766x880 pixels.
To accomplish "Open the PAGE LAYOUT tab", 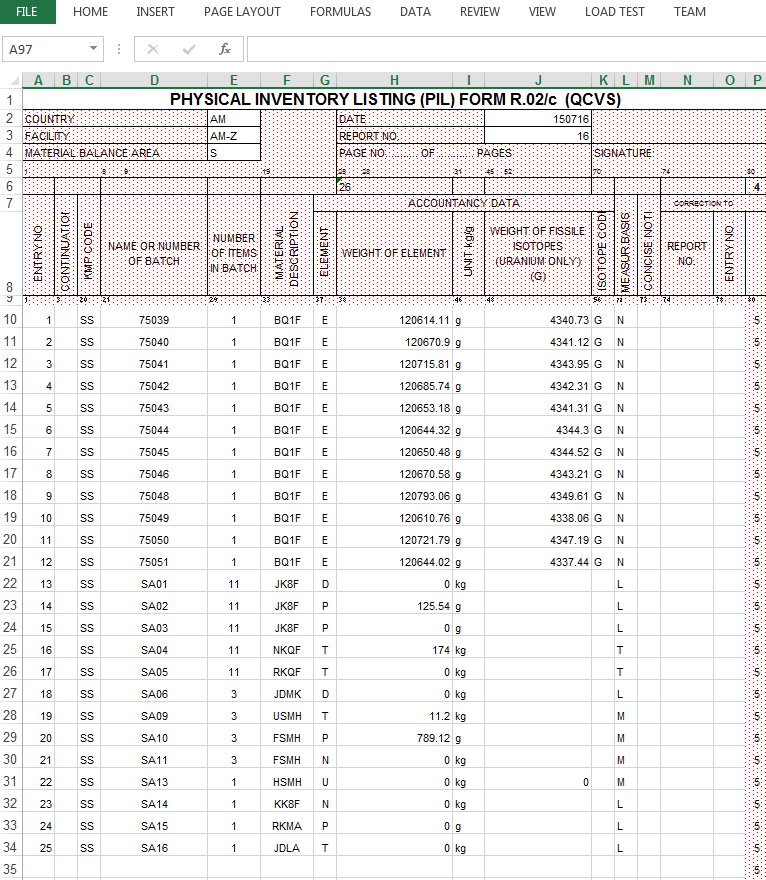I will tap(242, 12).
